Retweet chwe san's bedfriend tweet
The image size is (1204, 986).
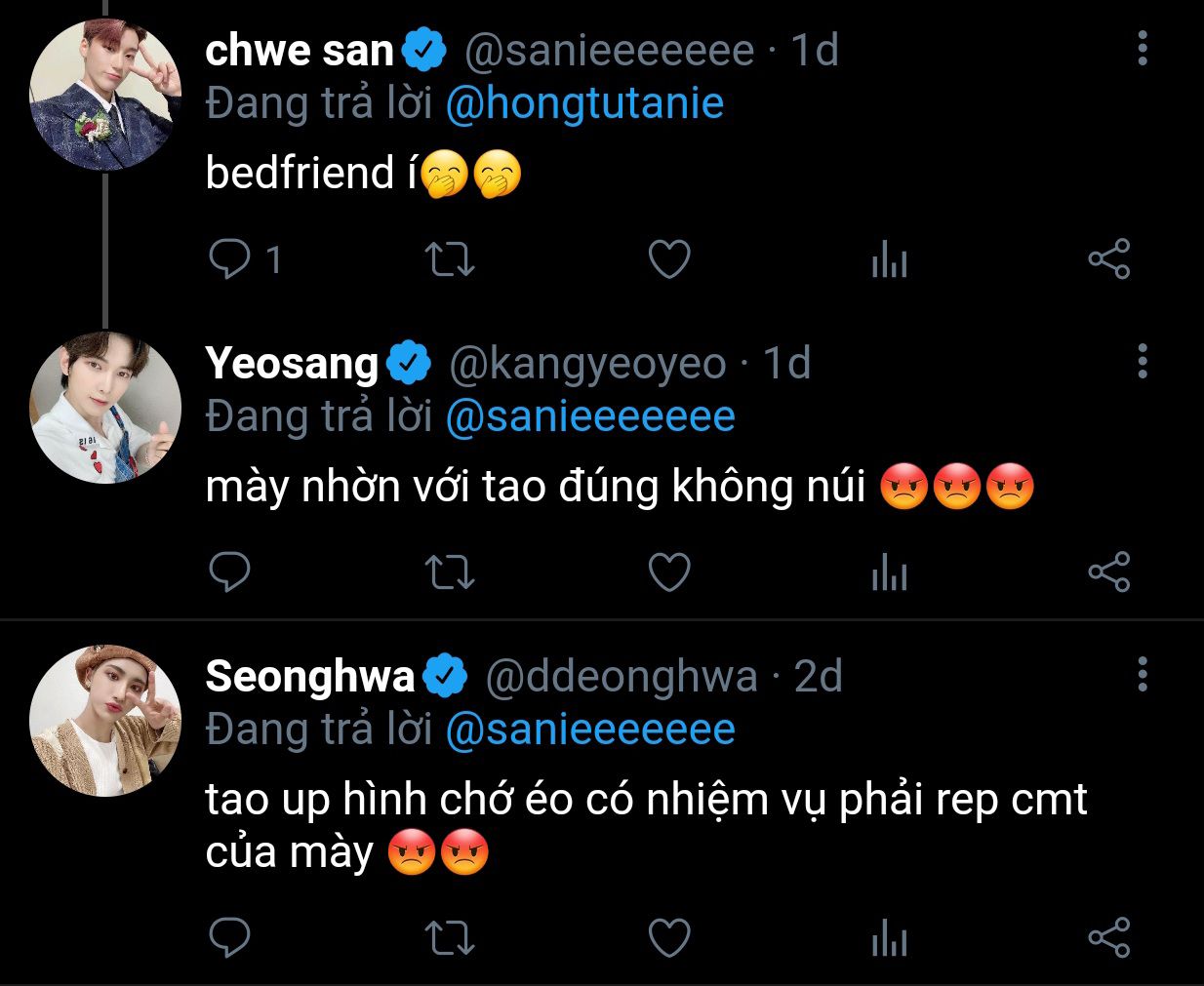point(450,259)
